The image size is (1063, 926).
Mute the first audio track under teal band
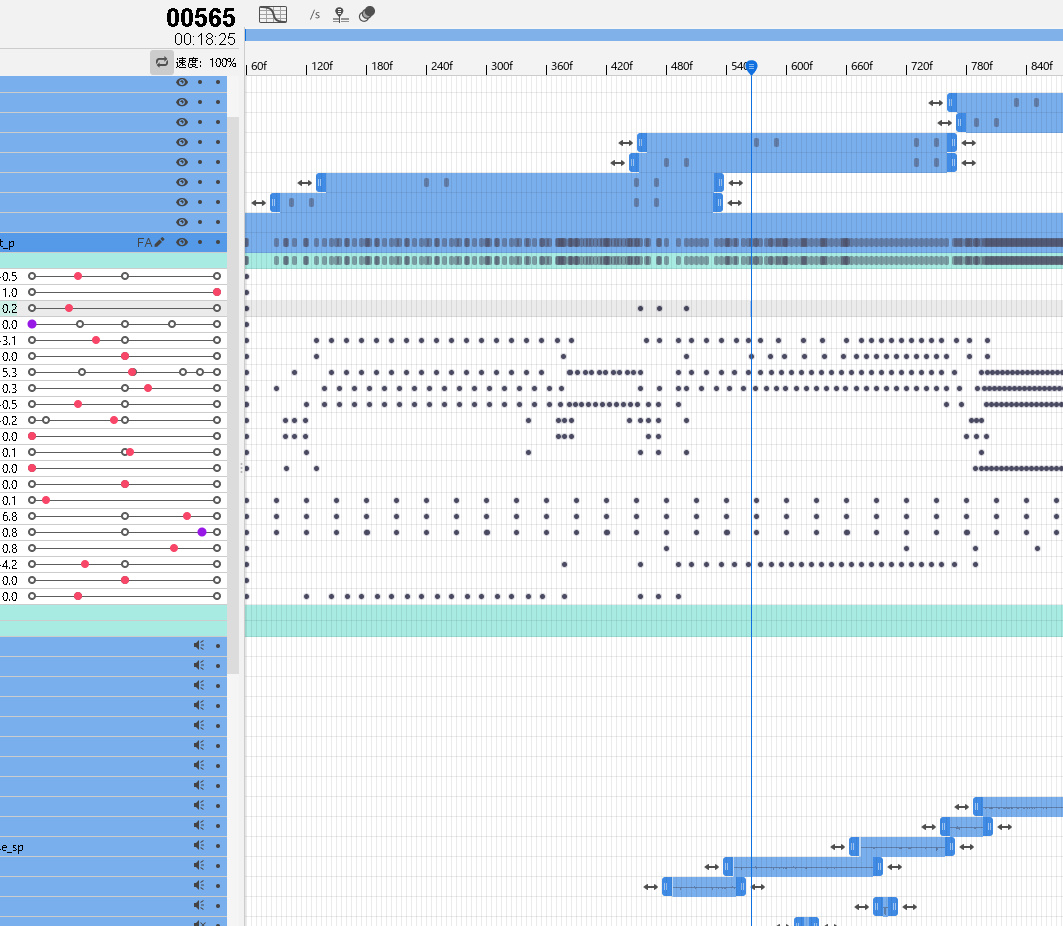(x=199, y=645)
